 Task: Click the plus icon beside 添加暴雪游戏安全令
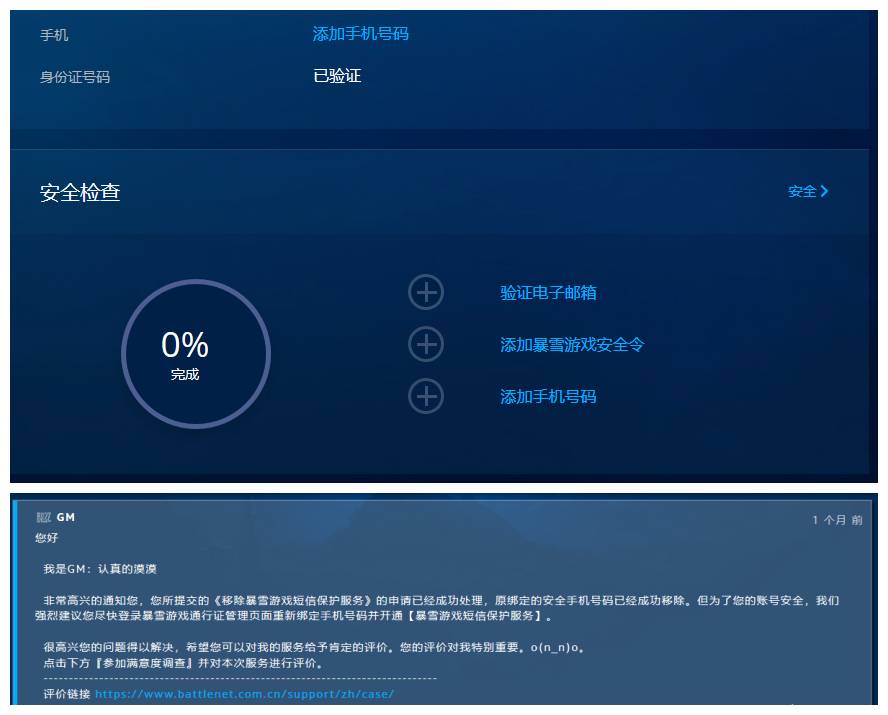(426, 344)
